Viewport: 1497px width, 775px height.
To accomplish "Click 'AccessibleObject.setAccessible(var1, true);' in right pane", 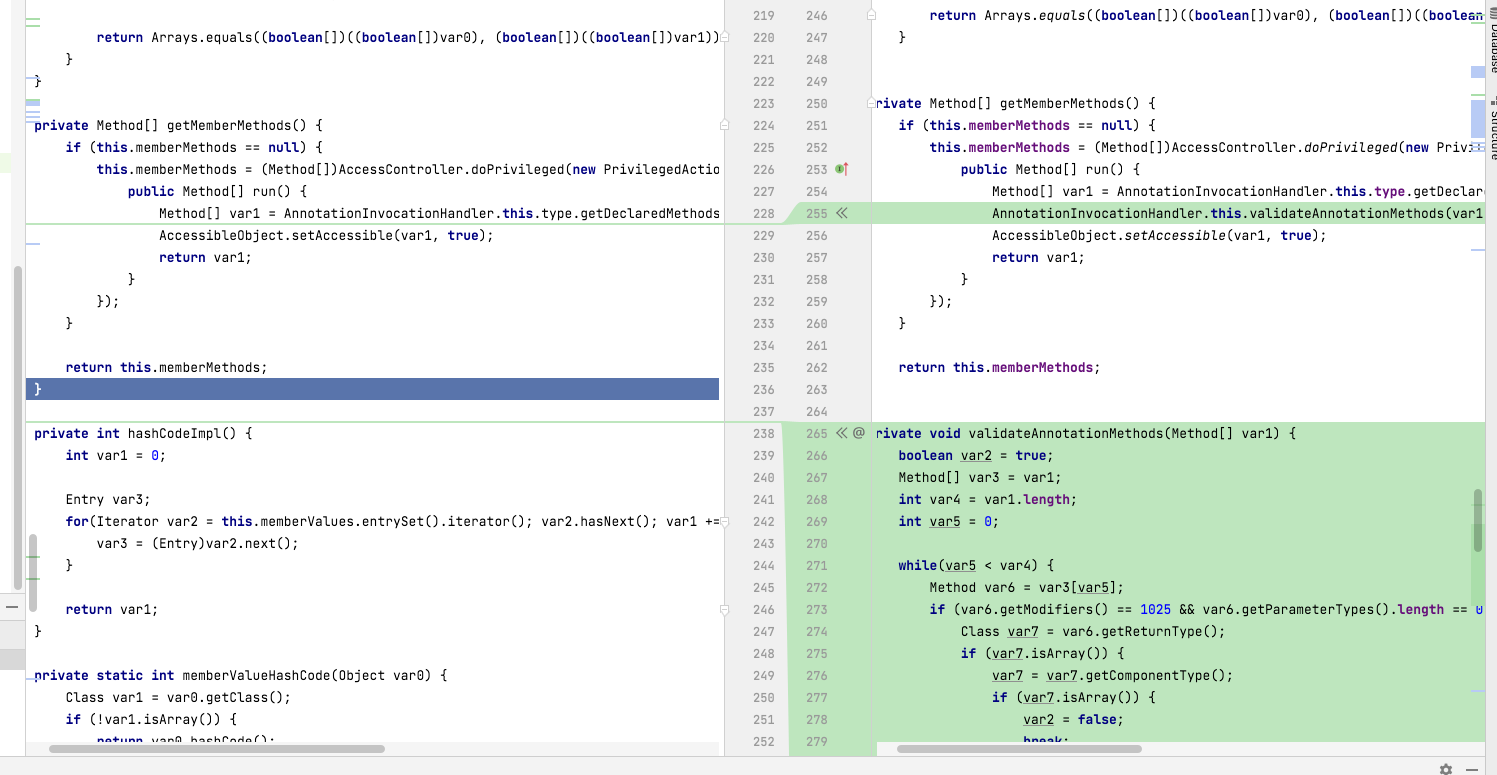I will coord(1159,235).
